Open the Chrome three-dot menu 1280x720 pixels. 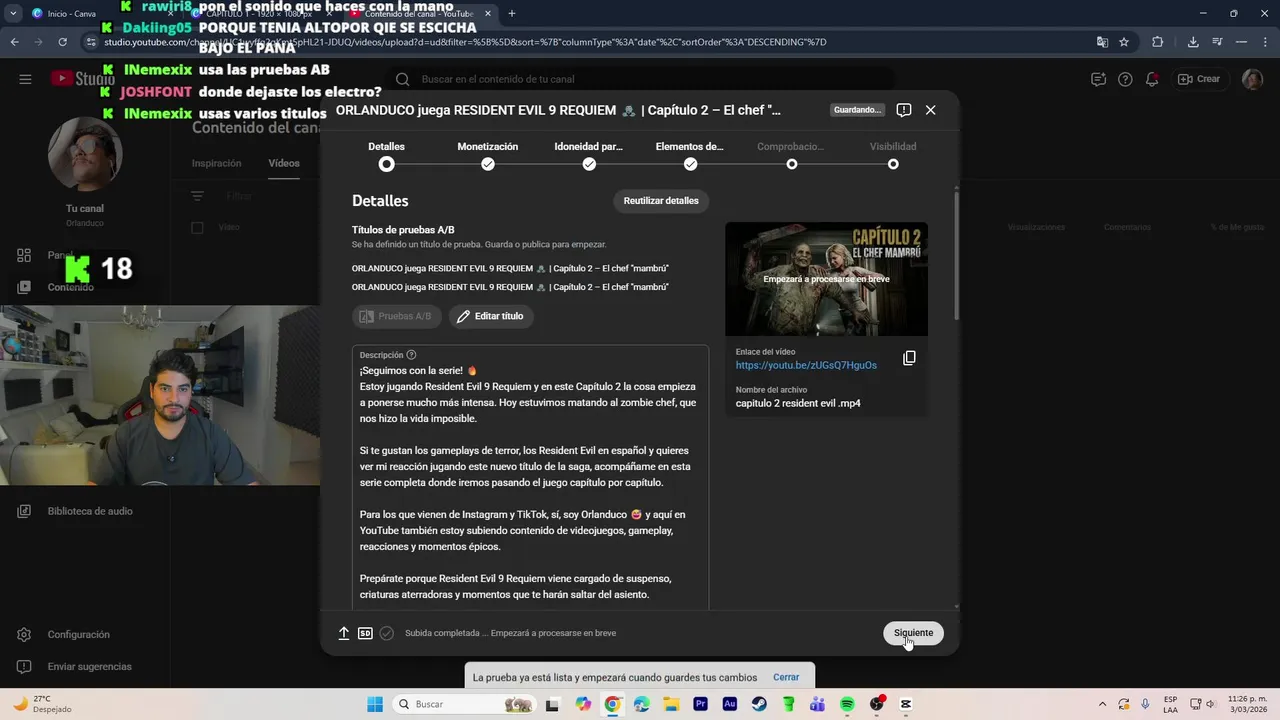[1265, 42]
